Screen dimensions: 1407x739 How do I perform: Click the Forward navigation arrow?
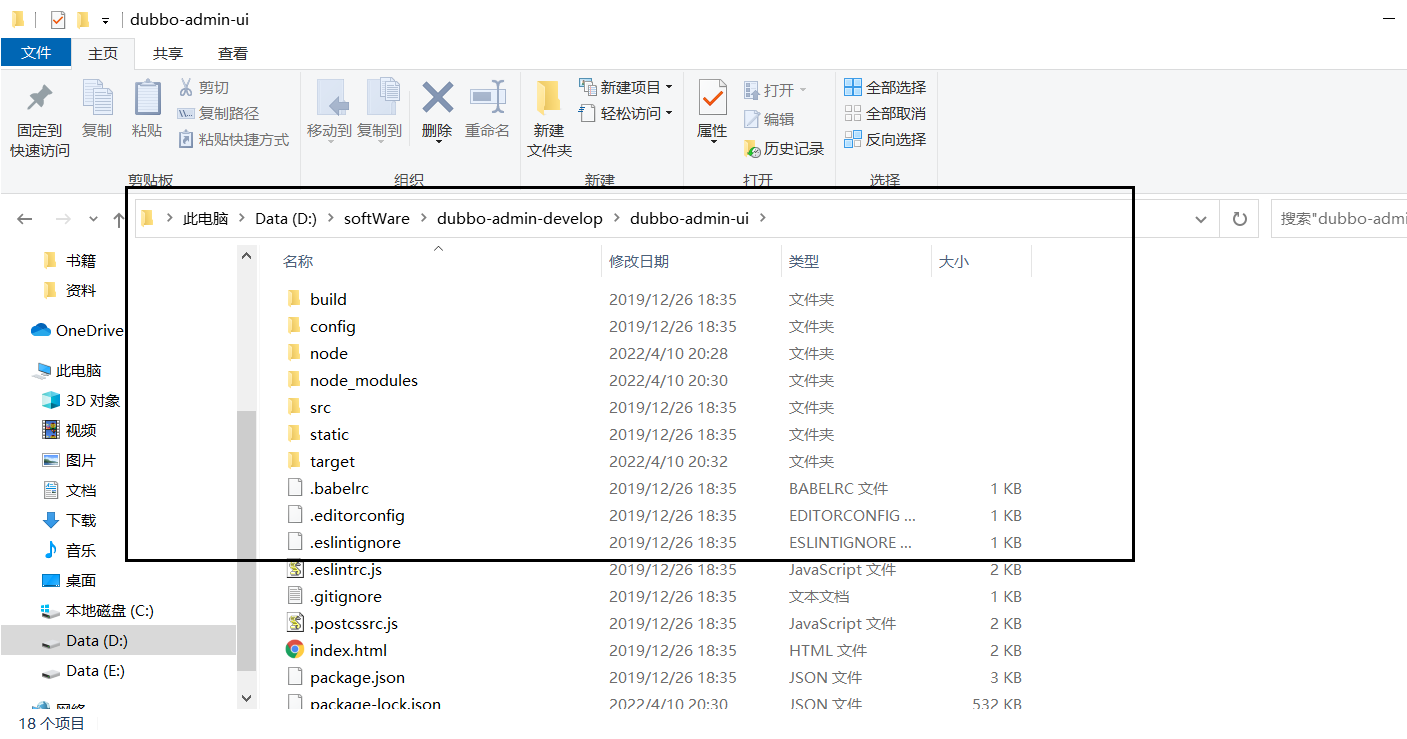pos(62,219)
